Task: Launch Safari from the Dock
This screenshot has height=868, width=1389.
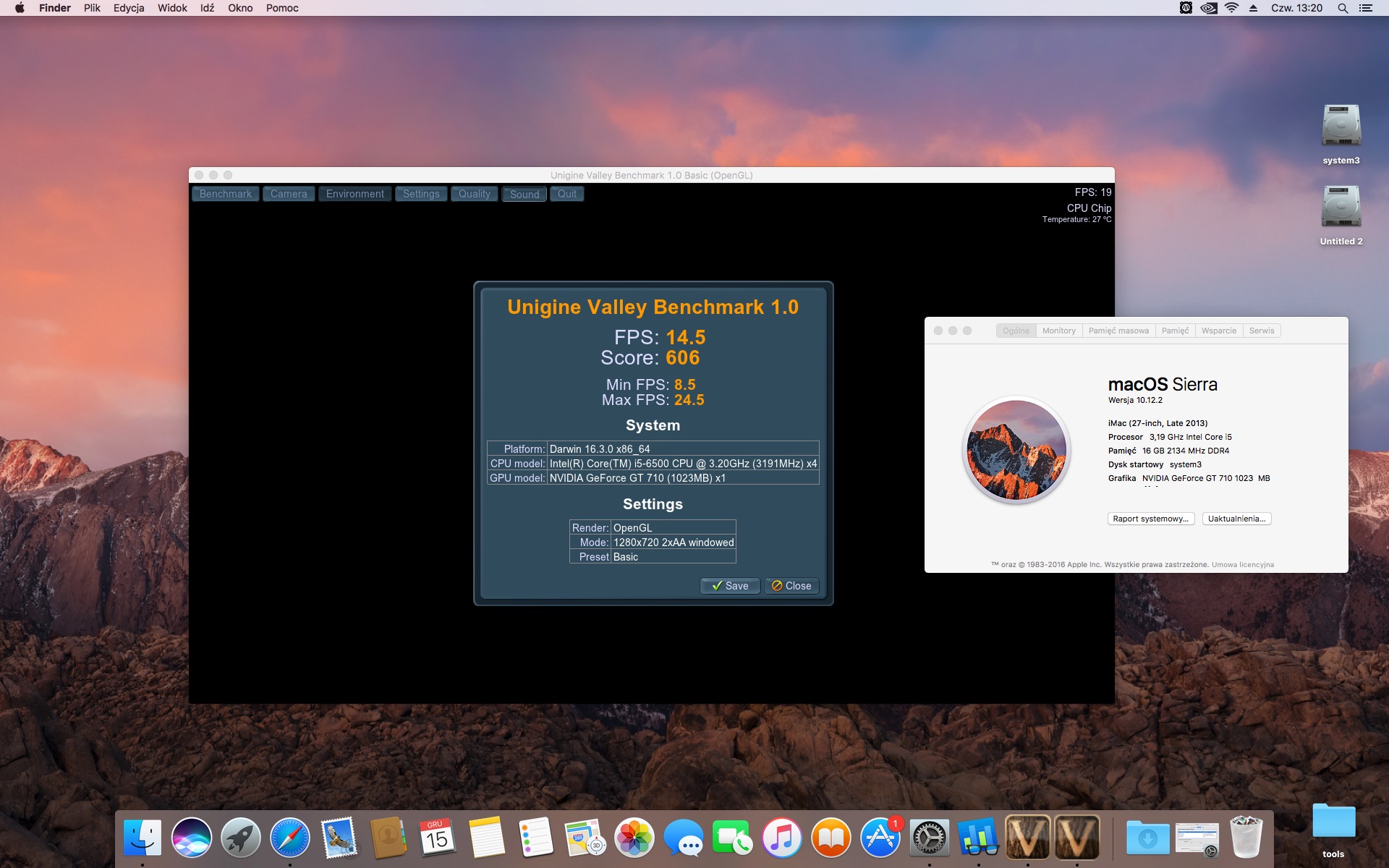Action: [290, 838]
